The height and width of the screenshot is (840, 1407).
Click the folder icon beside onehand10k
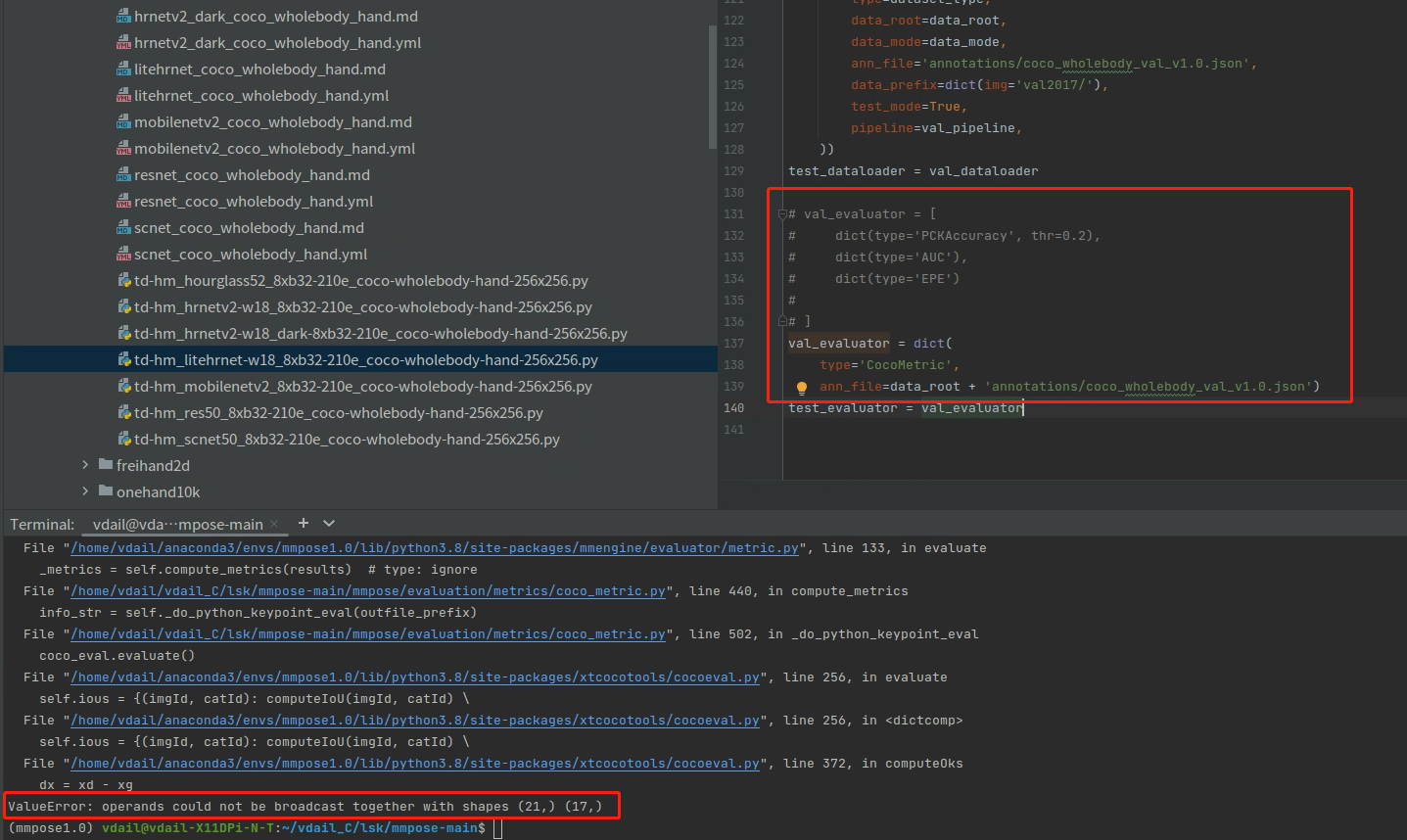click(105, 491)
